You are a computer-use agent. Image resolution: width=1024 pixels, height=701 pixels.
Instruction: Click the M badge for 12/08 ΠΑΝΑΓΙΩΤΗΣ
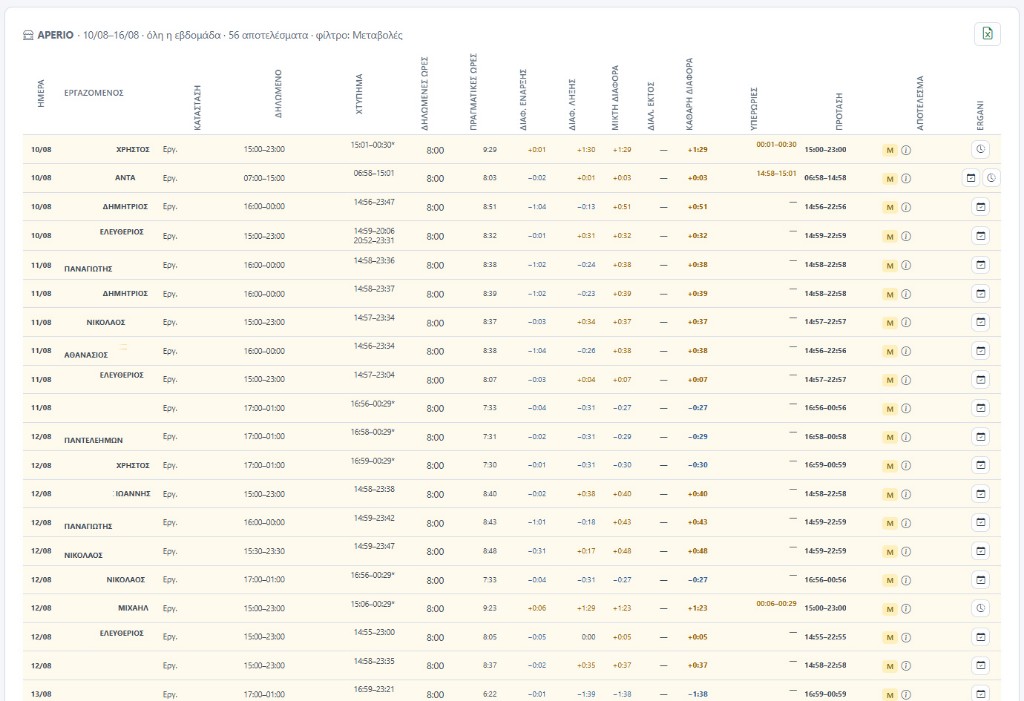pos(889,523)
